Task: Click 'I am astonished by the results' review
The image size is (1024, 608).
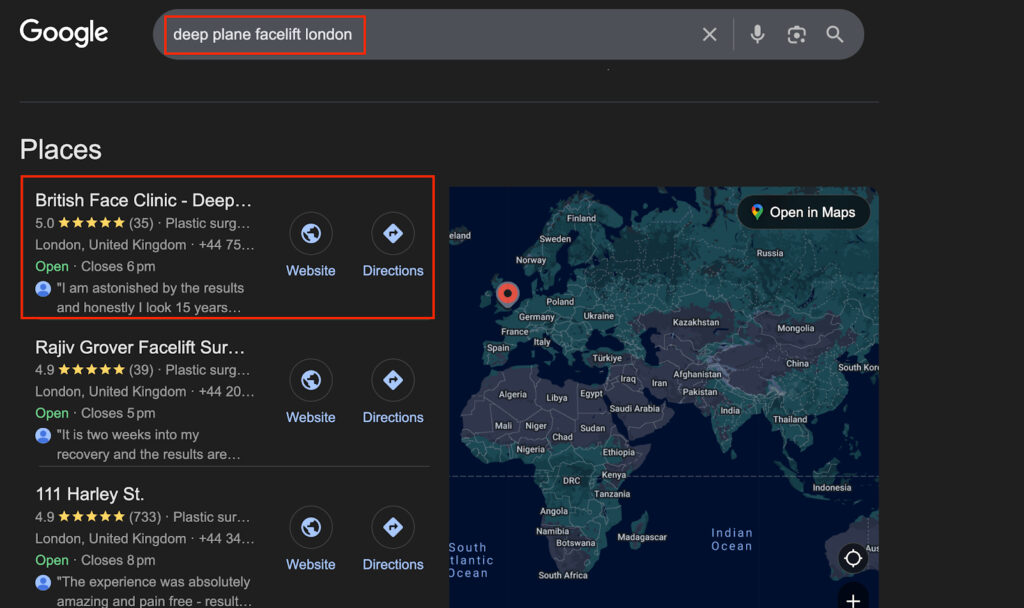Action: pyautogui.click(x=150, y=298)
